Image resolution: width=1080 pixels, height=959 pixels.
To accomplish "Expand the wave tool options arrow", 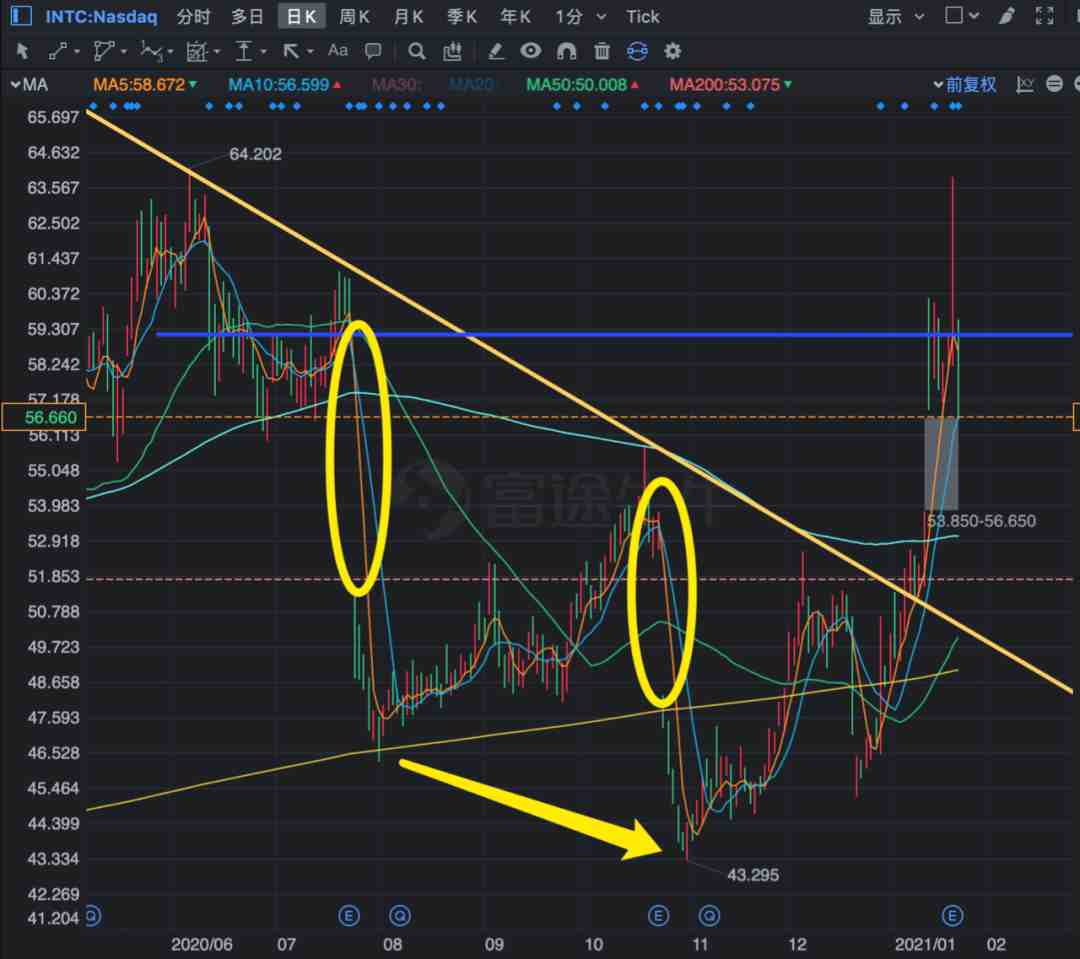I will 170,52.
